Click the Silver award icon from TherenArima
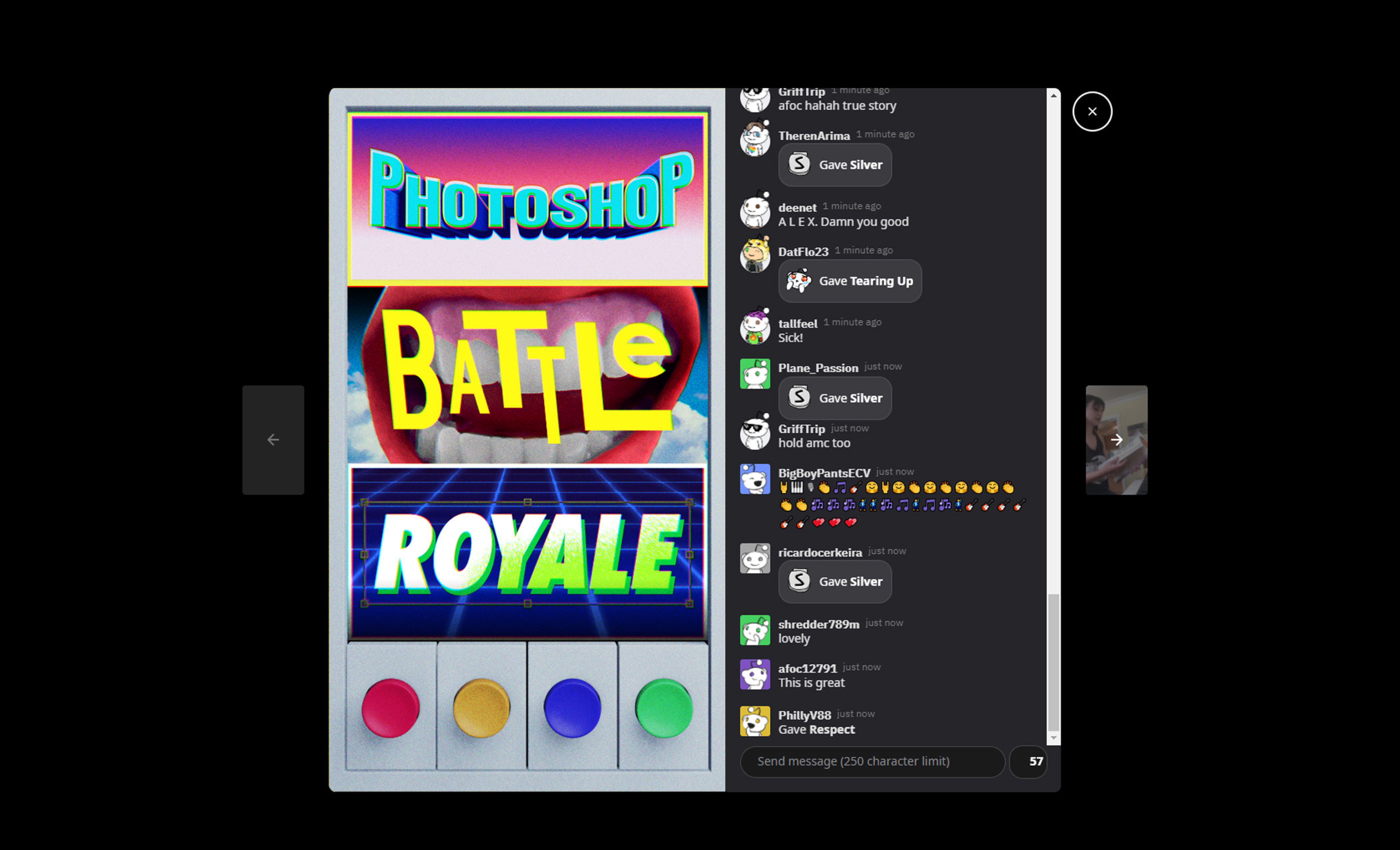The width and height of the screenshot is (1400, 850). (799, 164)
